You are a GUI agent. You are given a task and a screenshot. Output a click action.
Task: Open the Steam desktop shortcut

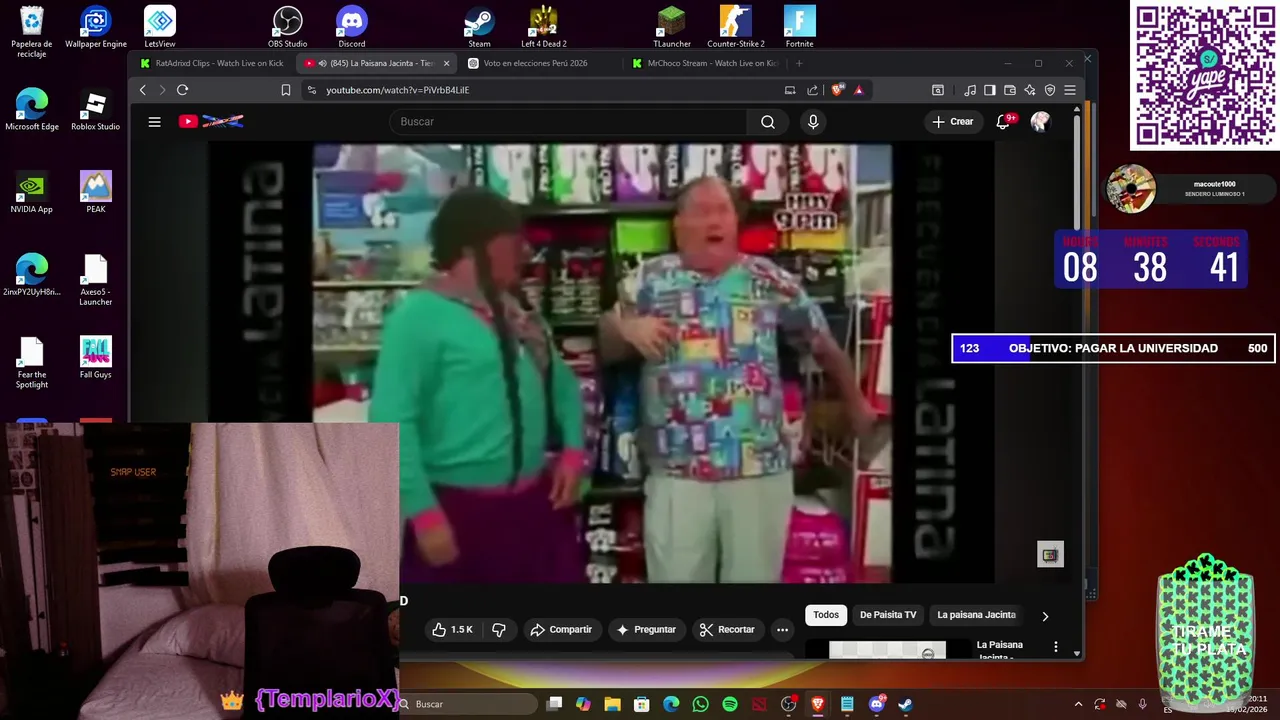(479, 27)
